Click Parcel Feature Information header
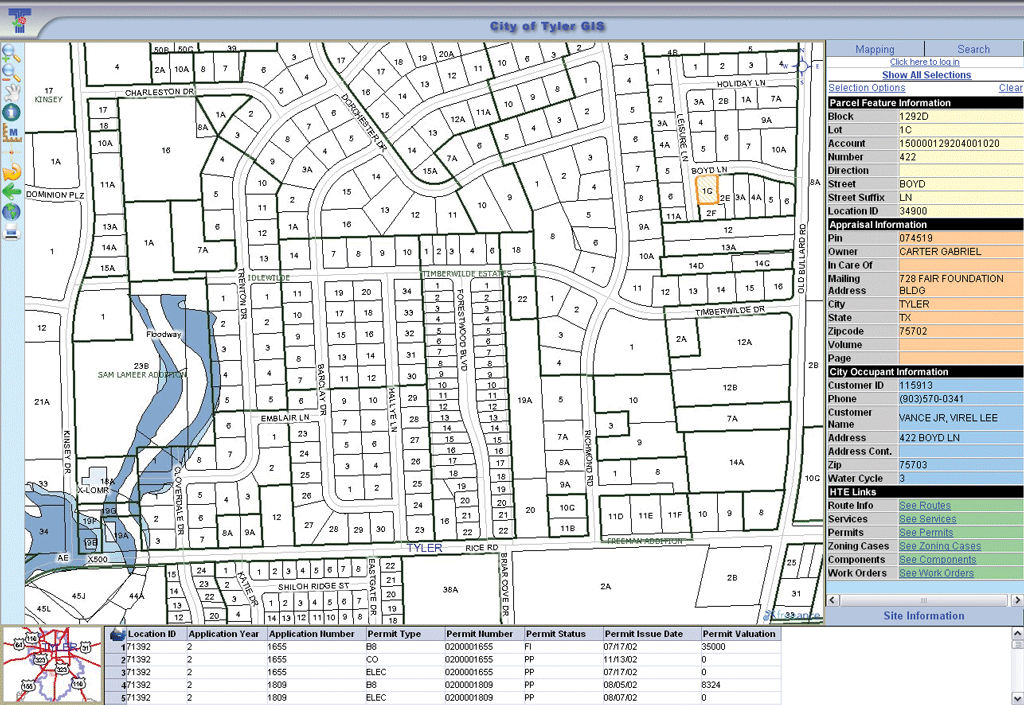This screenshot has height=705, width=1024. click(x=925, y=103)
